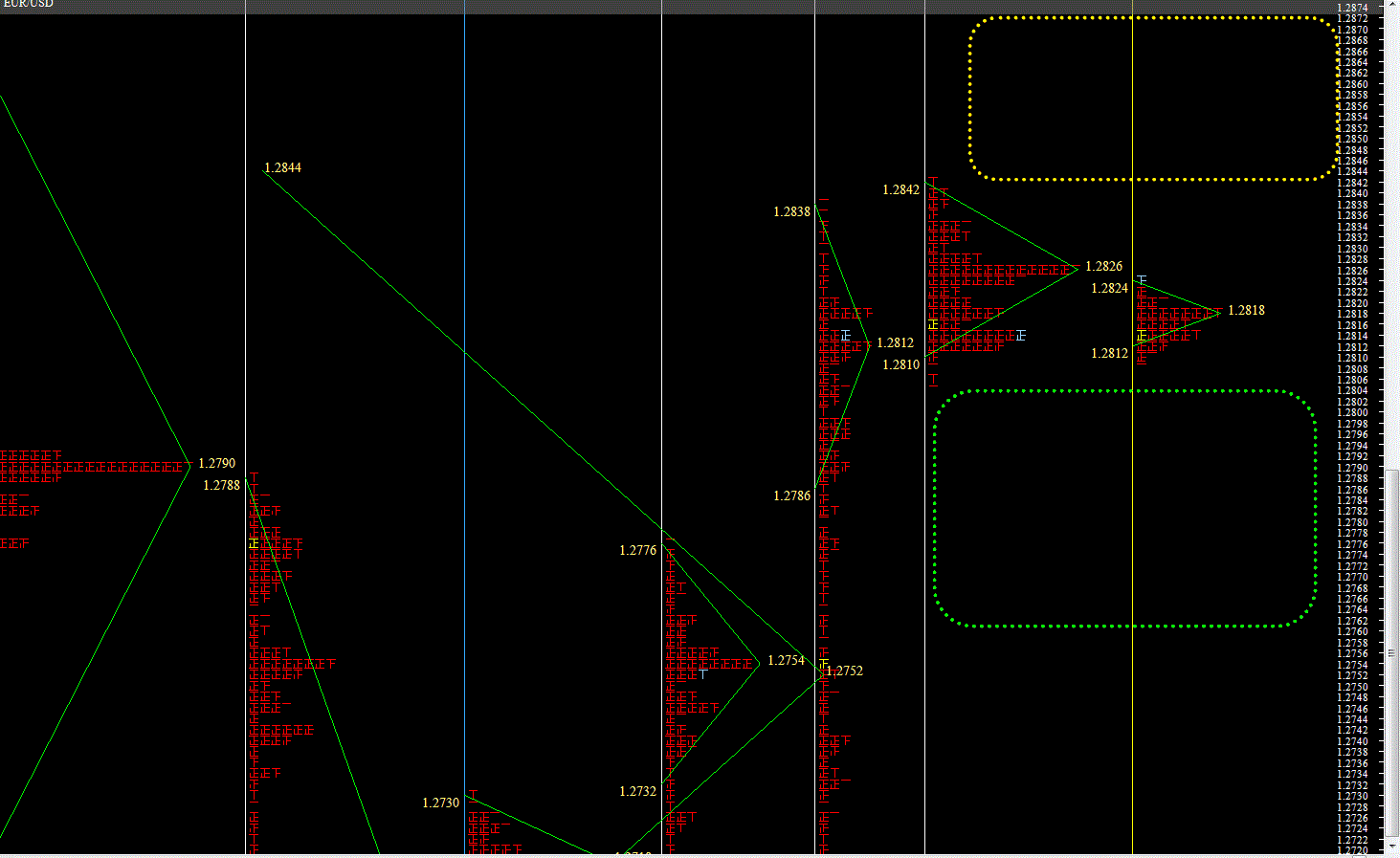Screen dimensions: 1400x858
Task: Select the yellow 1.2776 profile label
Action: point(638,550)
